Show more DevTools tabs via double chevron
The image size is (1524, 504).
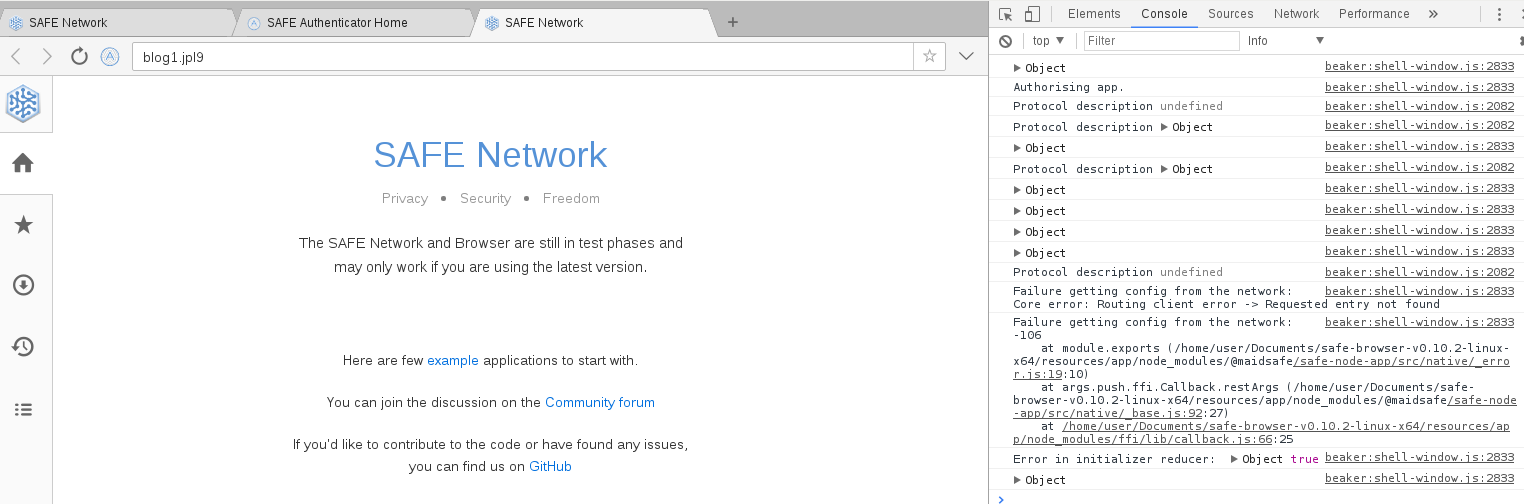click(1433, 14)
